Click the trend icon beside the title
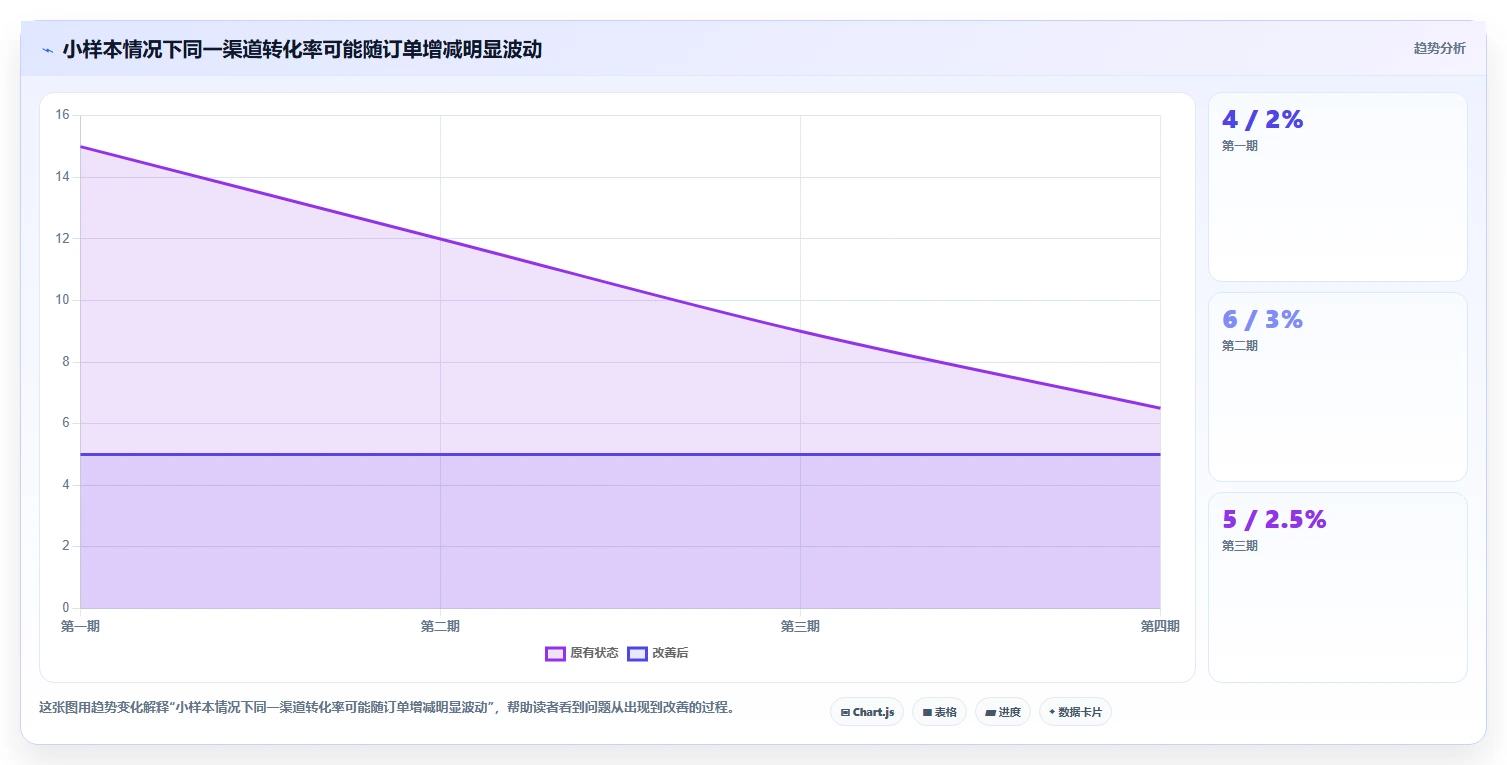The height and width of the screenshot is (765, 1507). pyautogui.click(x=47, y=49)
